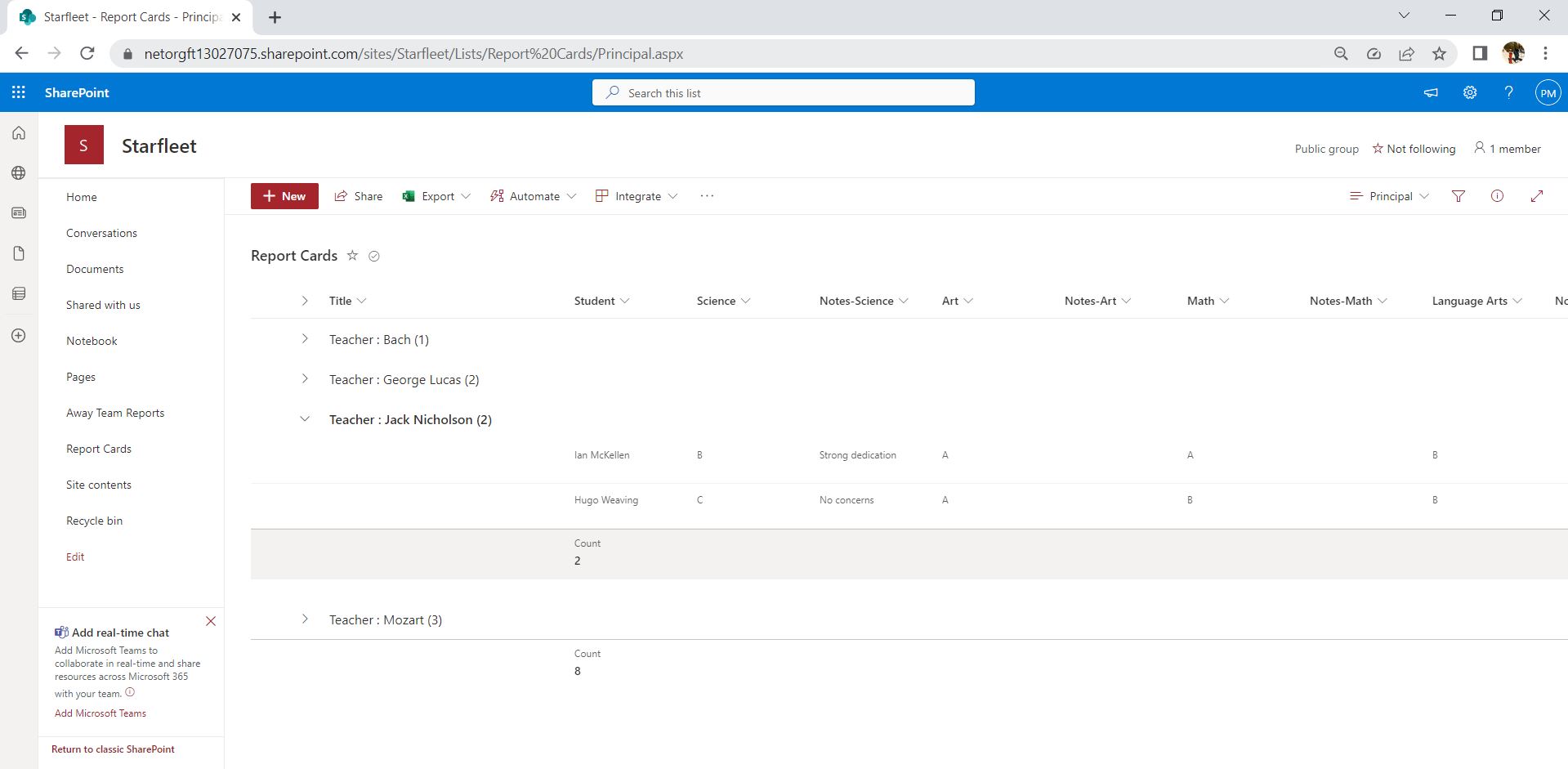Click the help question mark icon

tap(1508, 92)
